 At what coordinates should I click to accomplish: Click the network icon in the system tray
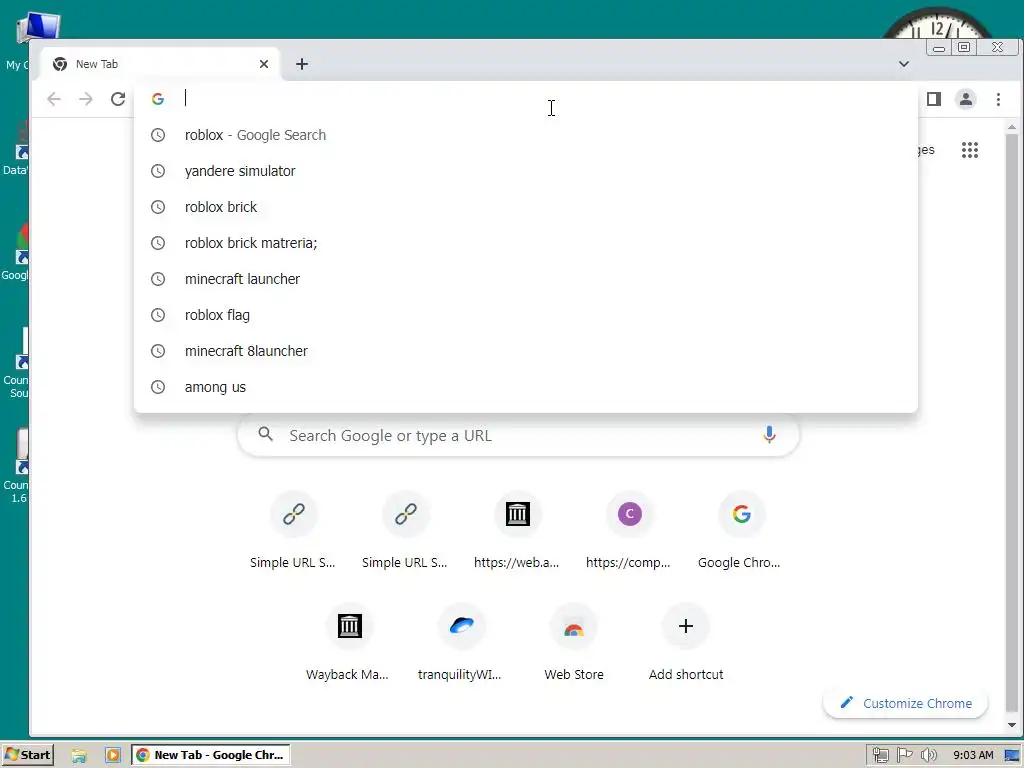[880, 756]
